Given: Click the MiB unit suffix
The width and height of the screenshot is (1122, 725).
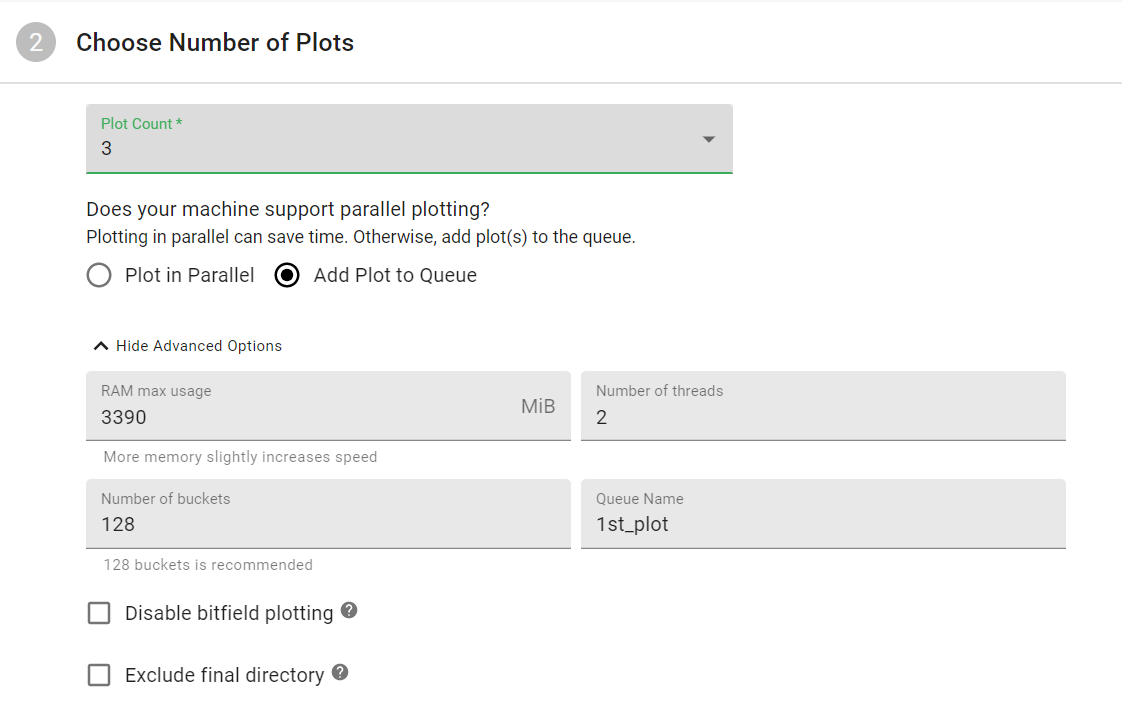Looking at the screenshot, I should (x=538, y=406).
